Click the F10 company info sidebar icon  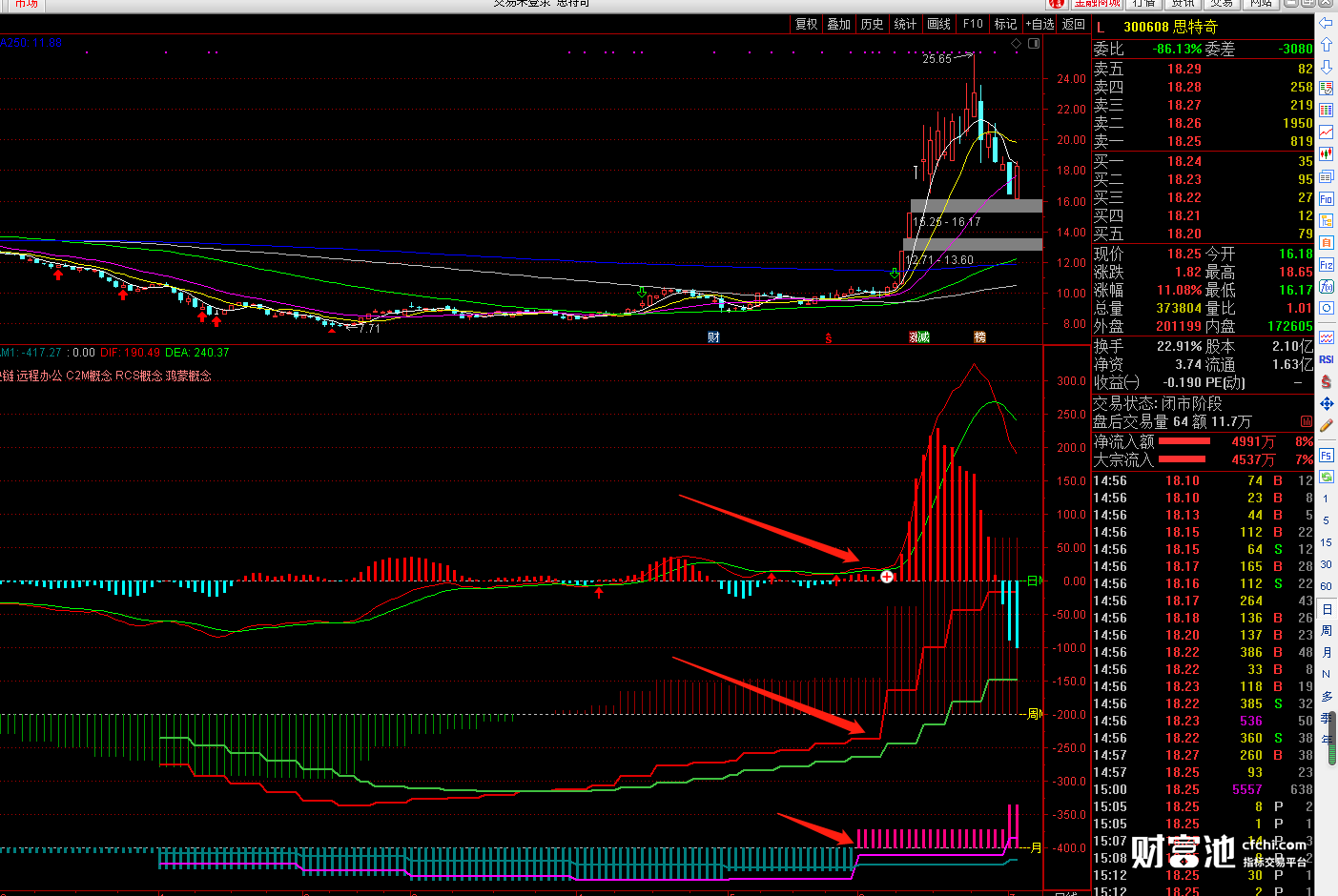pyautogui.click(x=1327, y=198)
